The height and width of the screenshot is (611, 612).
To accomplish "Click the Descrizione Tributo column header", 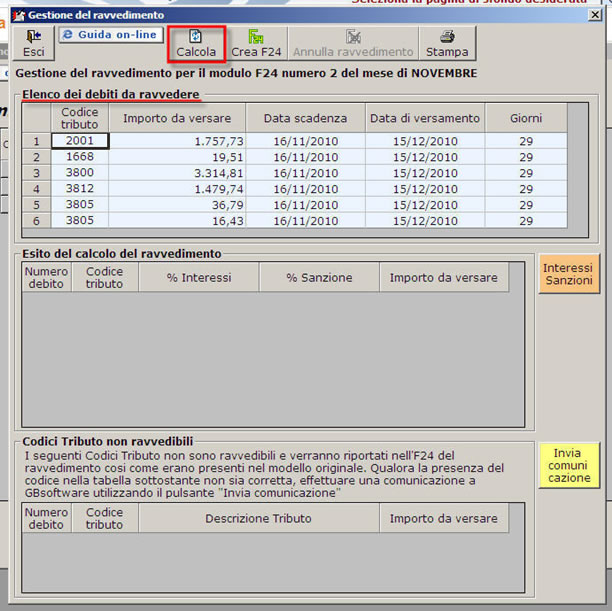I will [x=258, y=518].
